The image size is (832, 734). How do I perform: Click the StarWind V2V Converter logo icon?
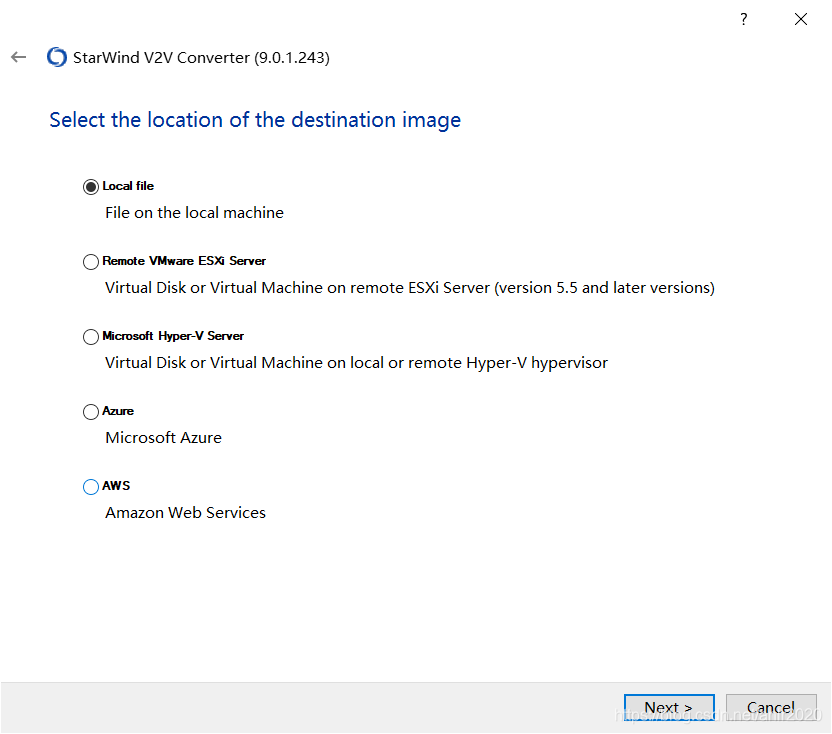[x=57, y=57]
